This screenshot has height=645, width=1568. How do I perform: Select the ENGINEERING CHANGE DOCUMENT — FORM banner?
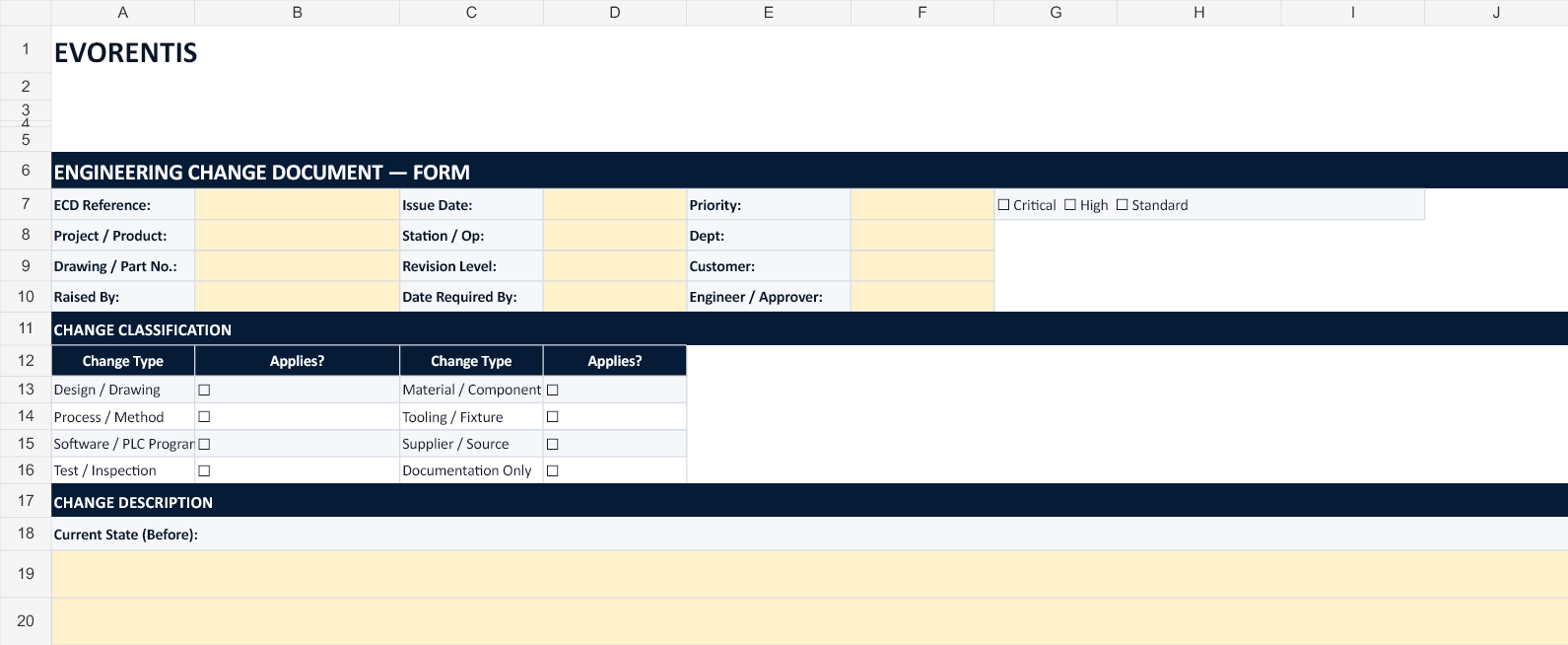pyautogui.click(x=809, y=172)
